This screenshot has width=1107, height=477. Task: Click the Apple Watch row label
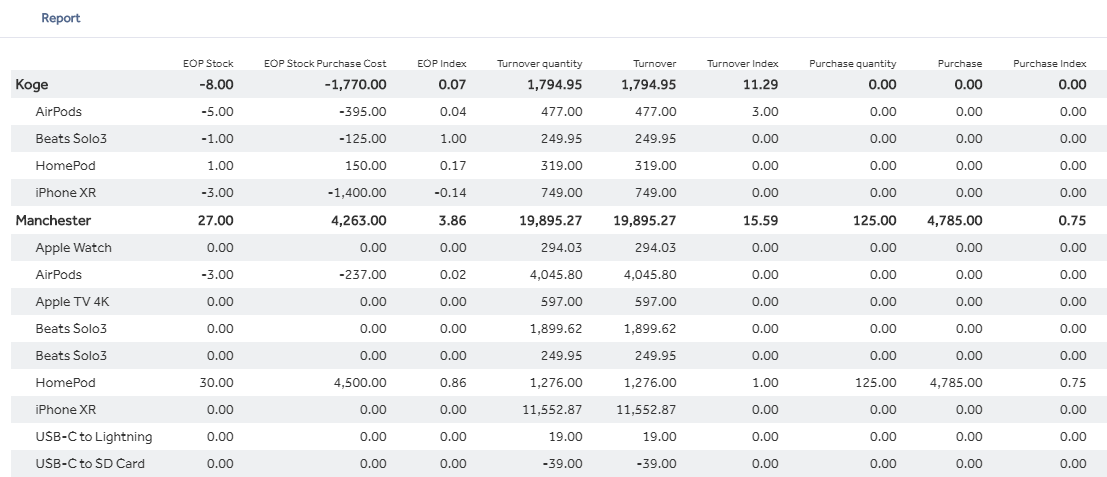coord(71,248)
